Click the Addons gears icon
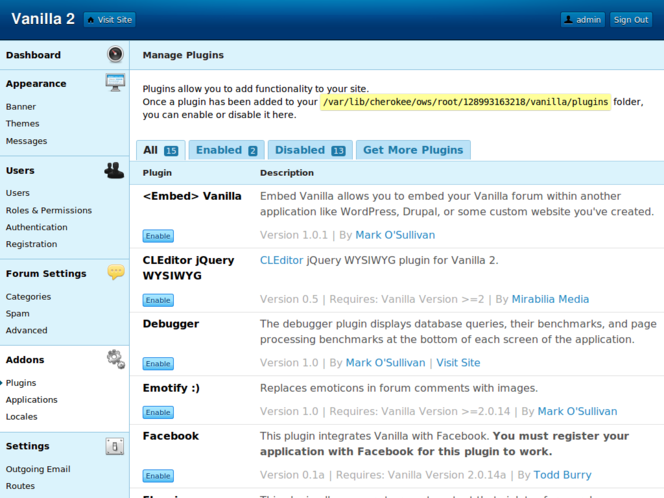Screen dimensions: 664x498 tap(115, 359)
